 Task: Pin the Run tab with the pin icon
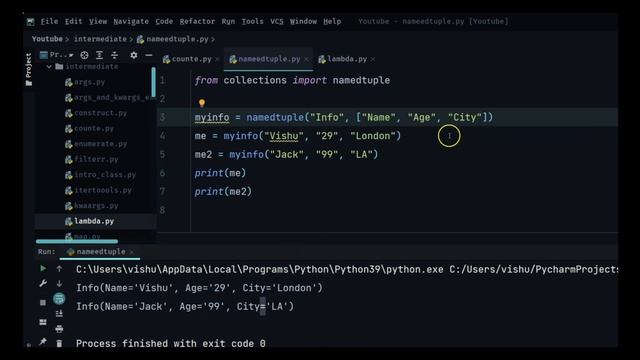tap(43, 342)
